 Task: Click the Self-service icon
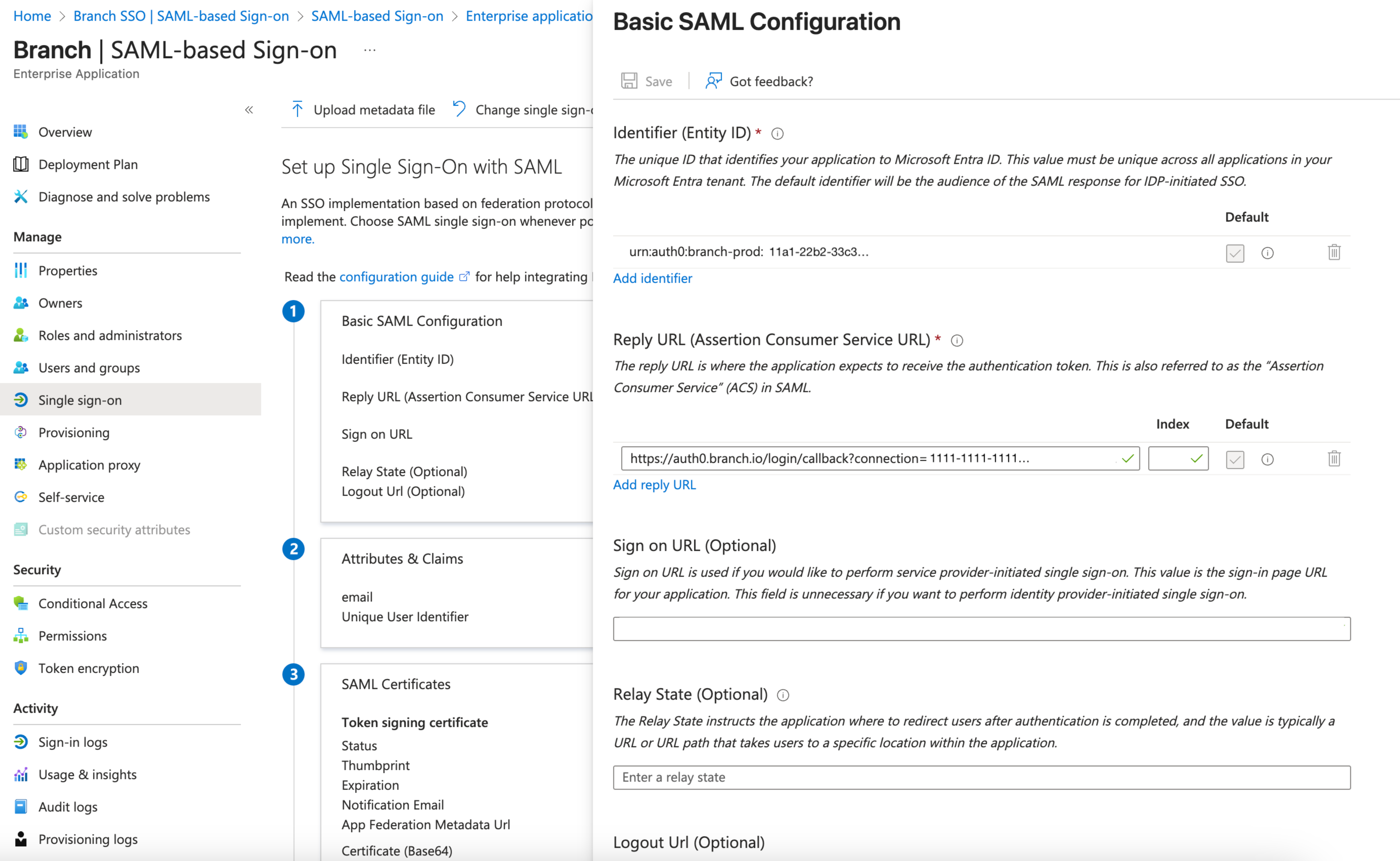(21, 497)
